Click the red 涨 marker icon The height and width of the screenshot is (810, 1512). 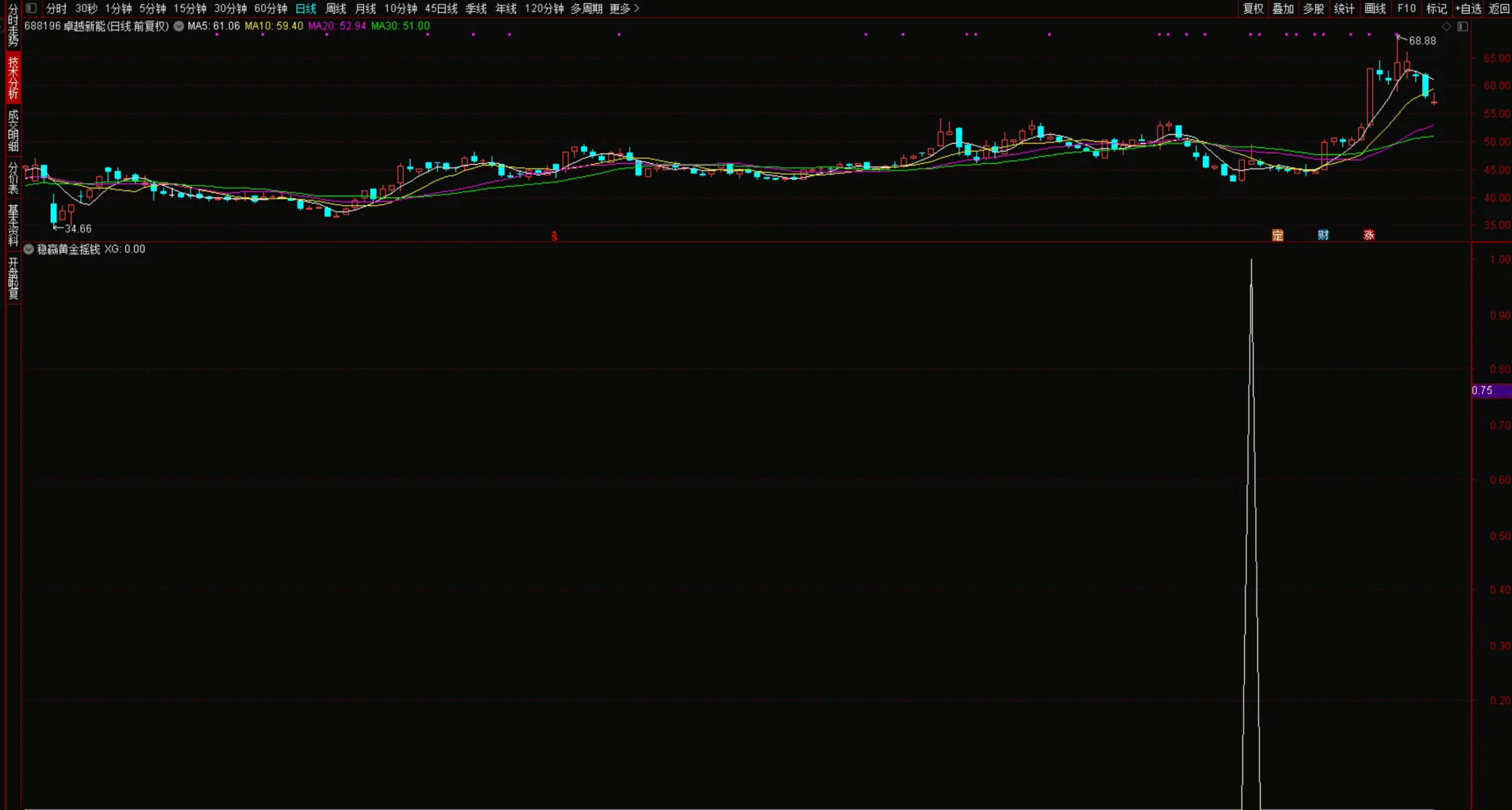coord(1369,235)
